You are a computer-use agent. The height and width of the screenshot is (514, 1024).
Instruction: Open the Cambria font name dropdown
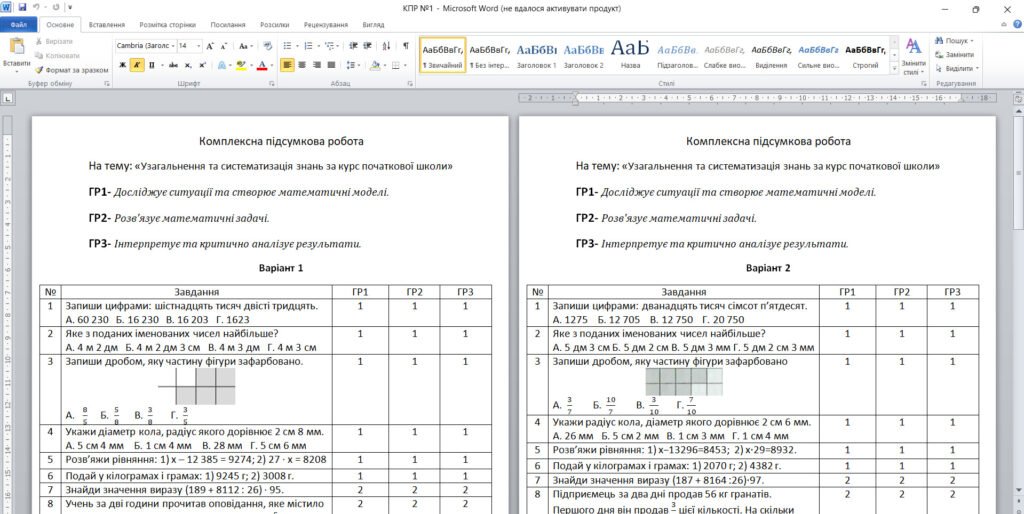pos(146,46)
